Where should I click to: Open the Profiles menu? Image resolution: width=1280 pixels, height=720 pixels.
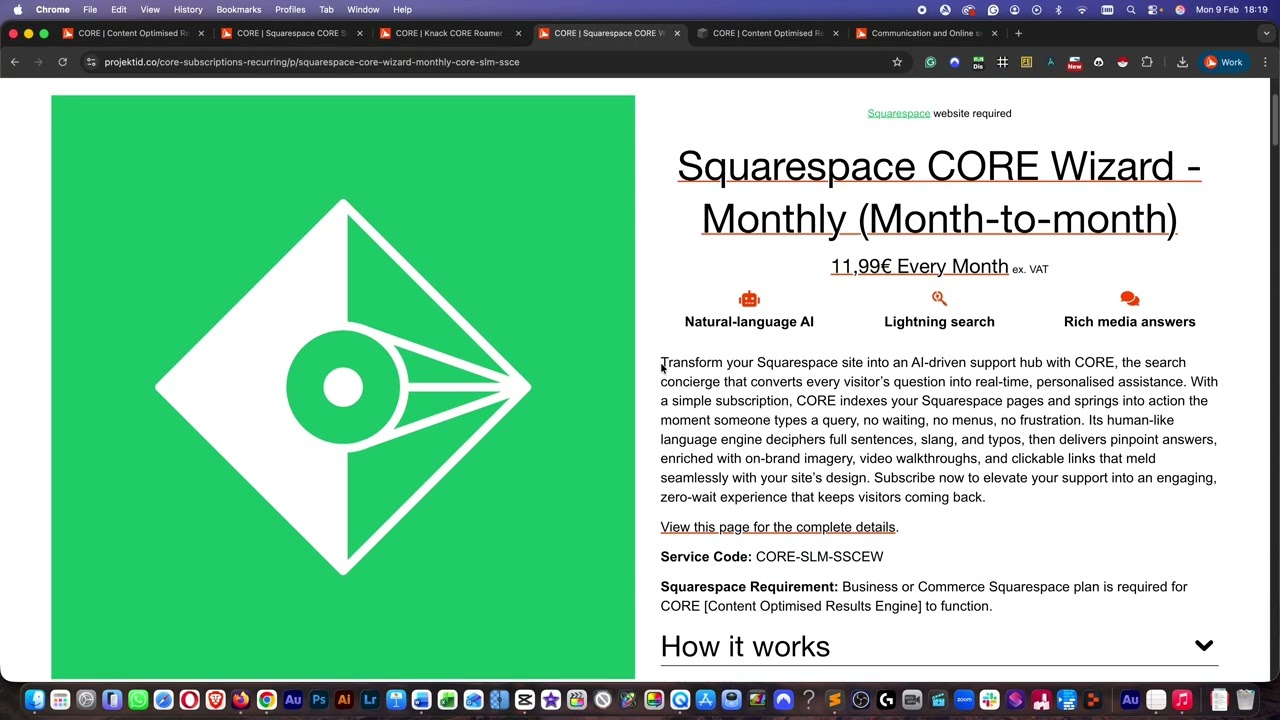tap(290, 9)
